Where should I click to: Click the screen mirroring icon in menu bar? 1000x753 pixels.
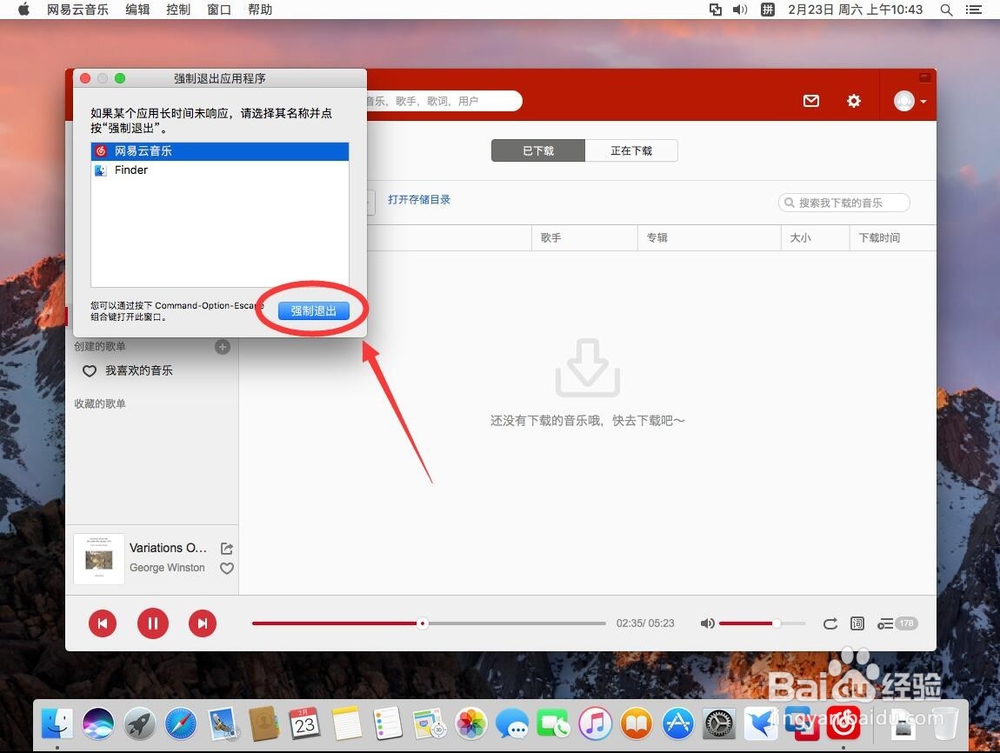[x=716, y=10]
